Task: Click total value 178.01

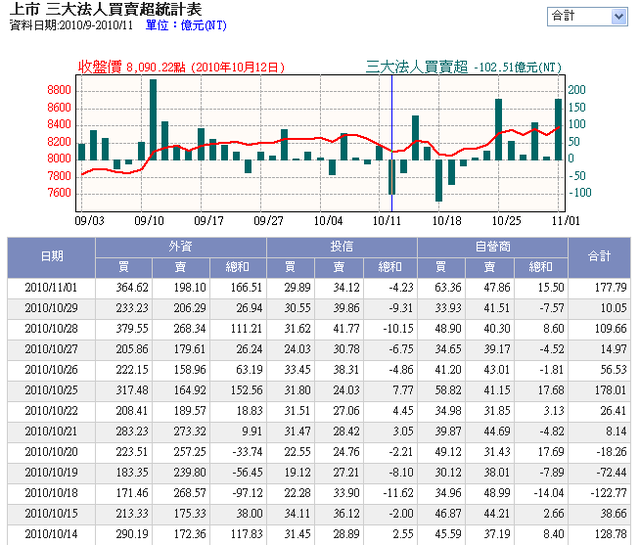Action: tap(611, 391)
